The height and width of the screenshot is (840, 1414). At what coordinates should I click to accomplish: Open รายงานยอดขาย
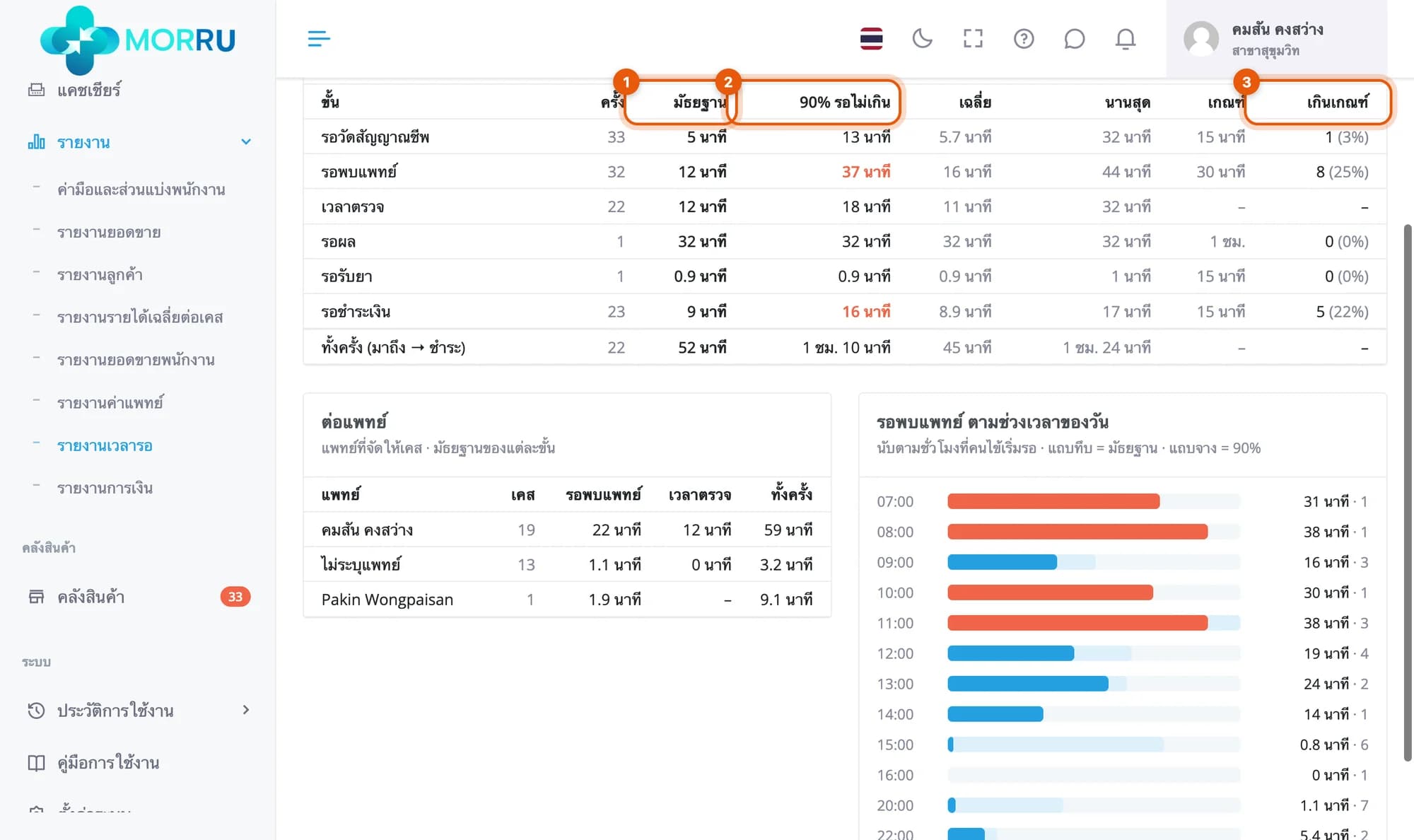109,232
